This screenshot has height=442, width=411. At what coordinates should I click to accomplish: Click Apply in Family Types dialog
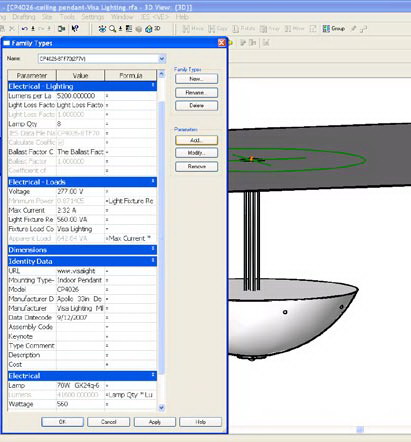tap(155, 422)
